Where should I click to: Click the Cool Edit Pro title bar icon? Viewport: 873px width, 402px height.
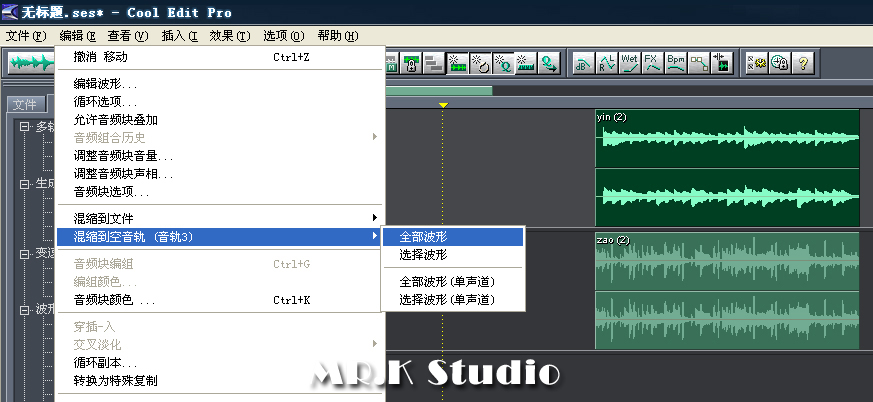click(10, 12)
